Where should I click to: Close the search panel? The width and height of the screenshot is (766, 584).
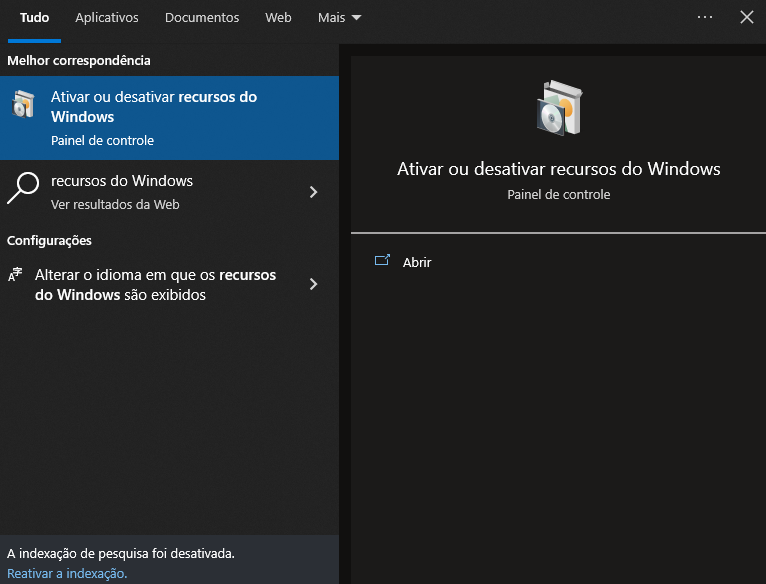pos(746,17)
